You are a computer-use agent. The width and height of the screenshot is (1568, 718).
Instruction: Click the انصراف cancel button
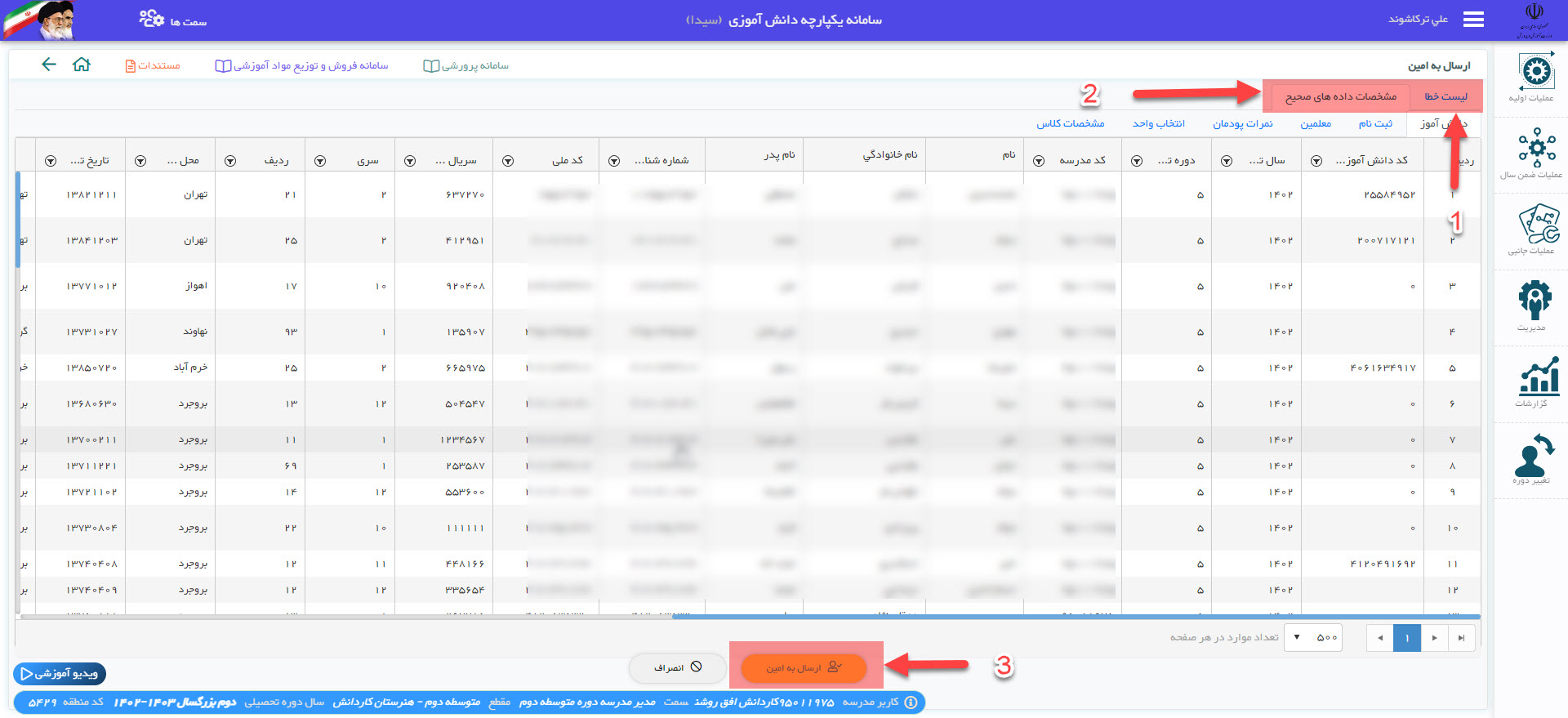(677, 667)
